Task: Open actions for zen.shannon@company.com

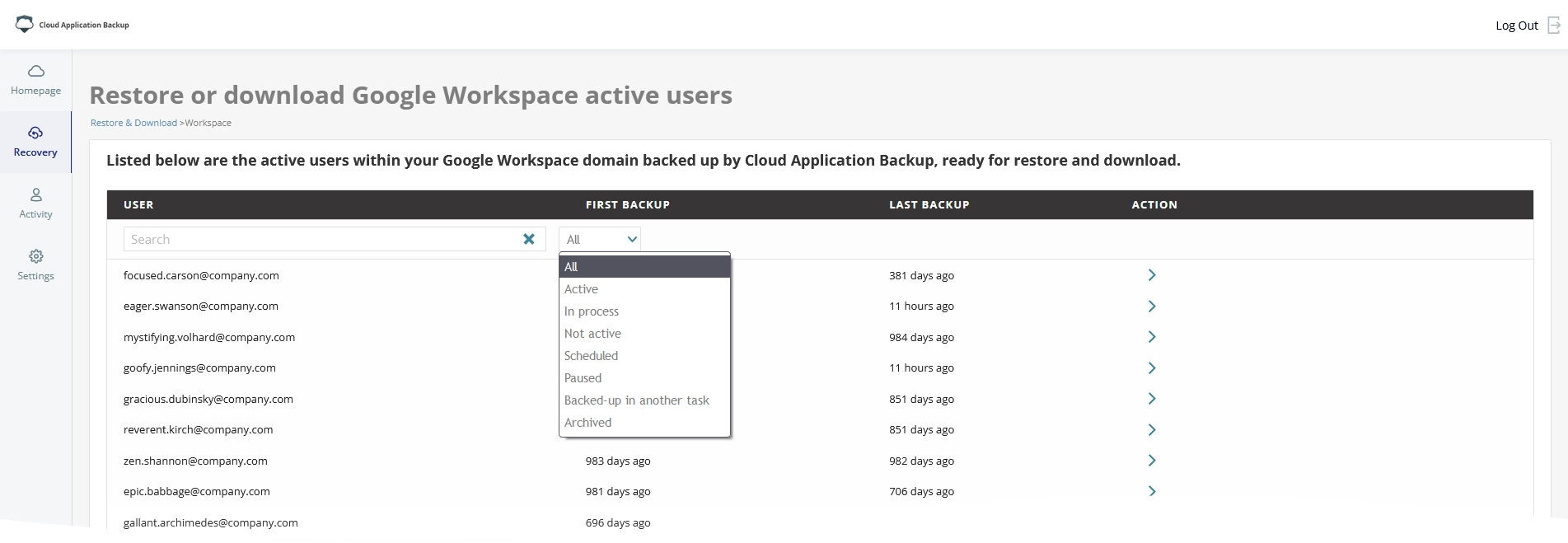Action: click(1152, 461)
